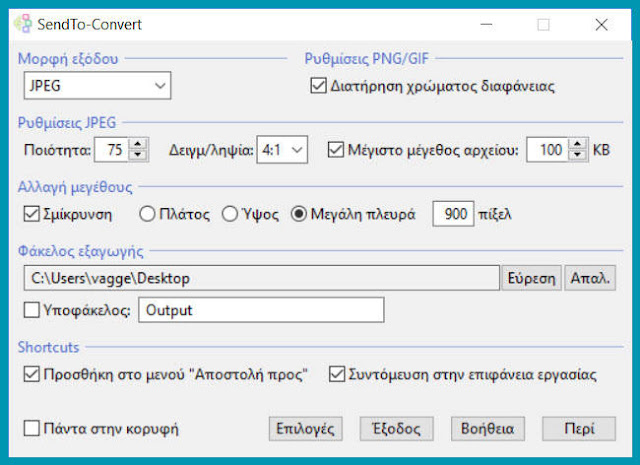The image size is (640, 465).
Task: Click the max file size field showing 100
Action: tap(547, 150)
